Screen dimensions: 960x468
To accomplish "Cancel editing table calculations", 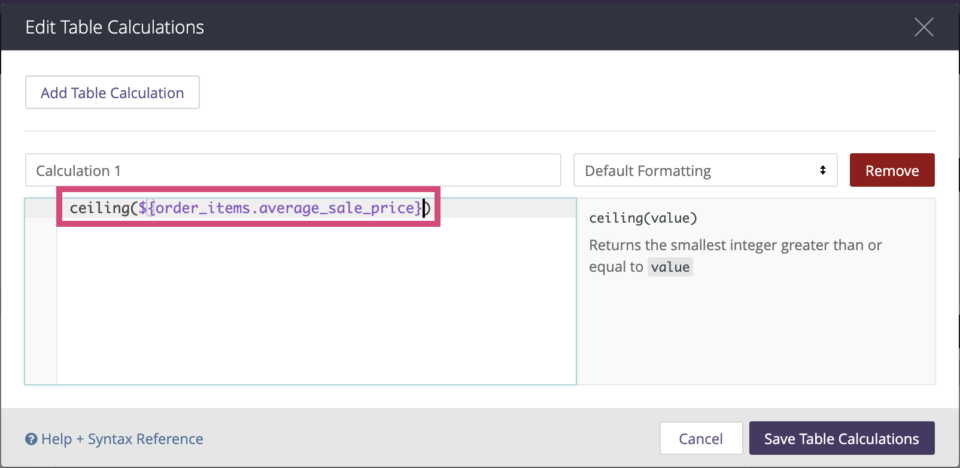I will tap(701, 439).
